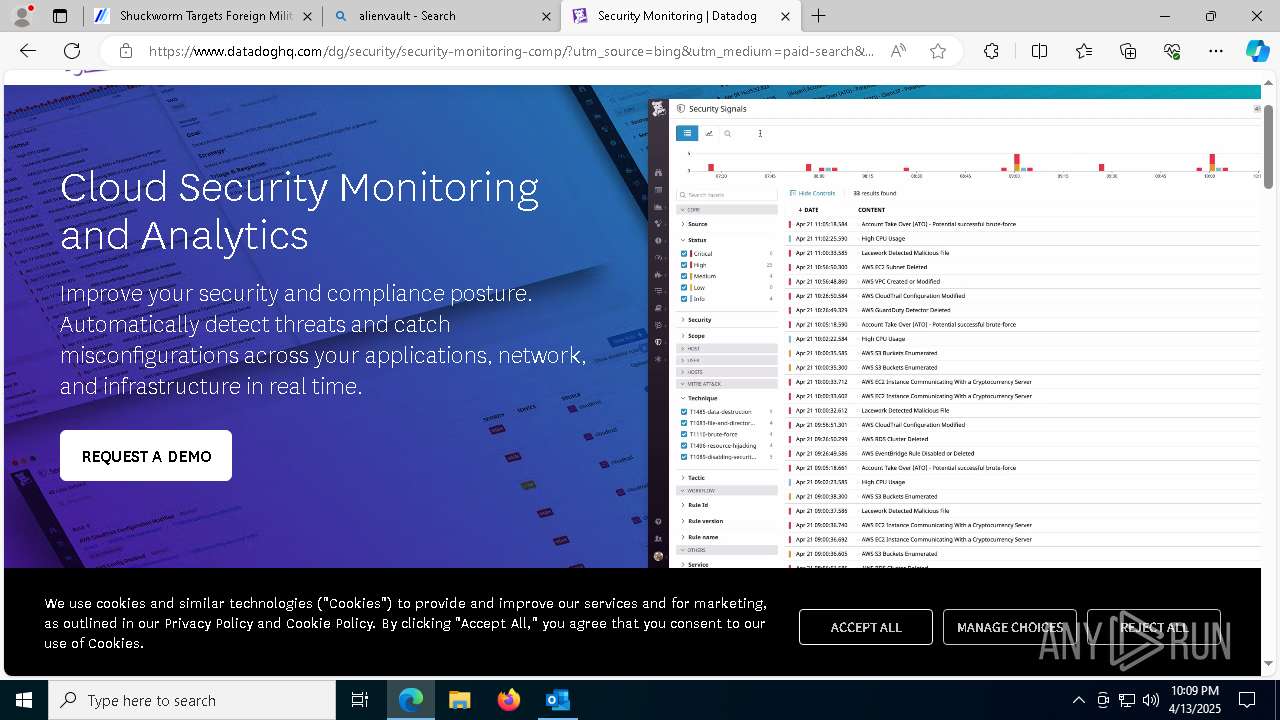Click the magnifier icon in Security Signals toolbar
1280x720 pixels.
(728, 133)
